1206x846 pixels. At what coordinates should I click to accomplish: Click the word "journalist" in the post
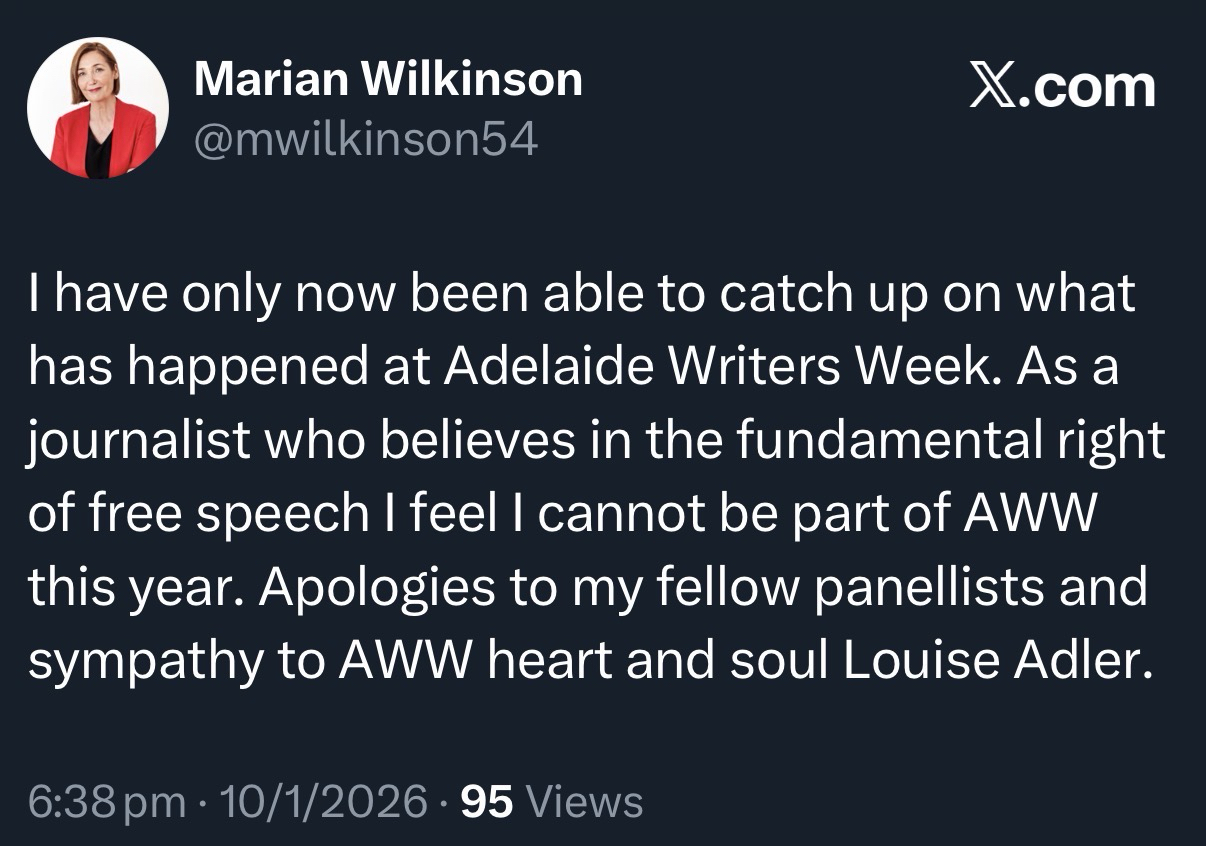pos(138,442)
